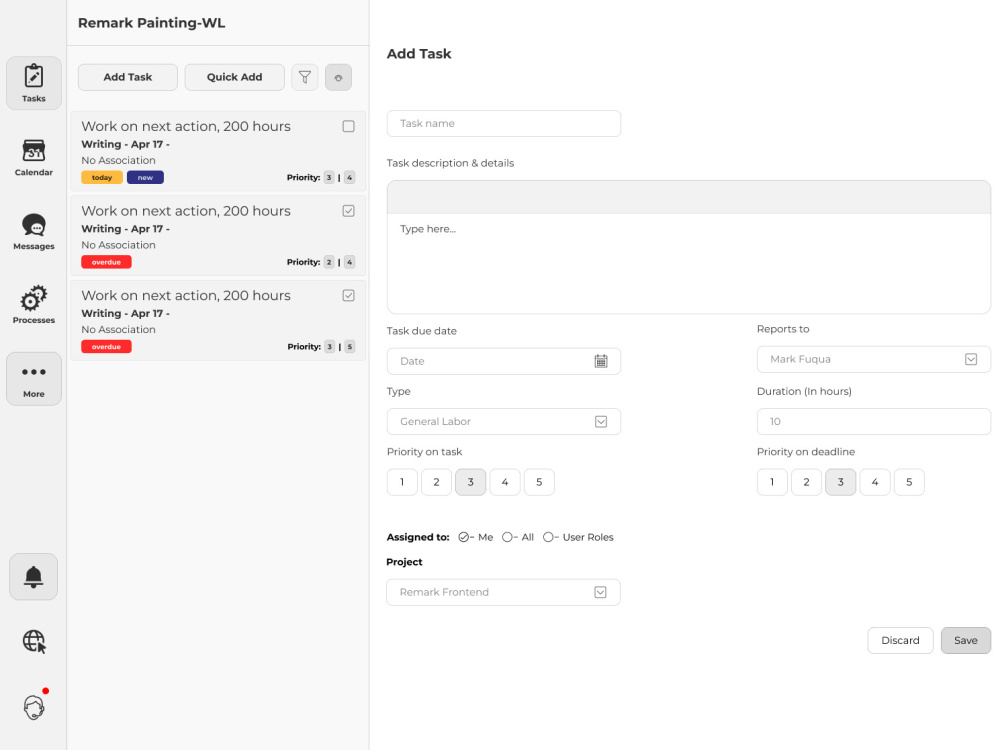Click the Duration in hours field

coord(874,422)
